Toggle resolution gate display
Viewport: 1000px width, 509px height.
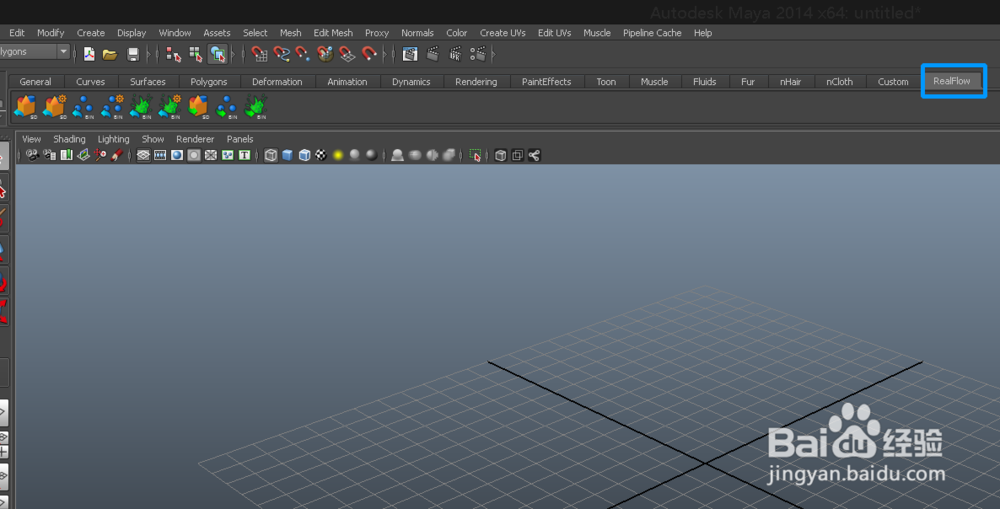tap(177, 155)
